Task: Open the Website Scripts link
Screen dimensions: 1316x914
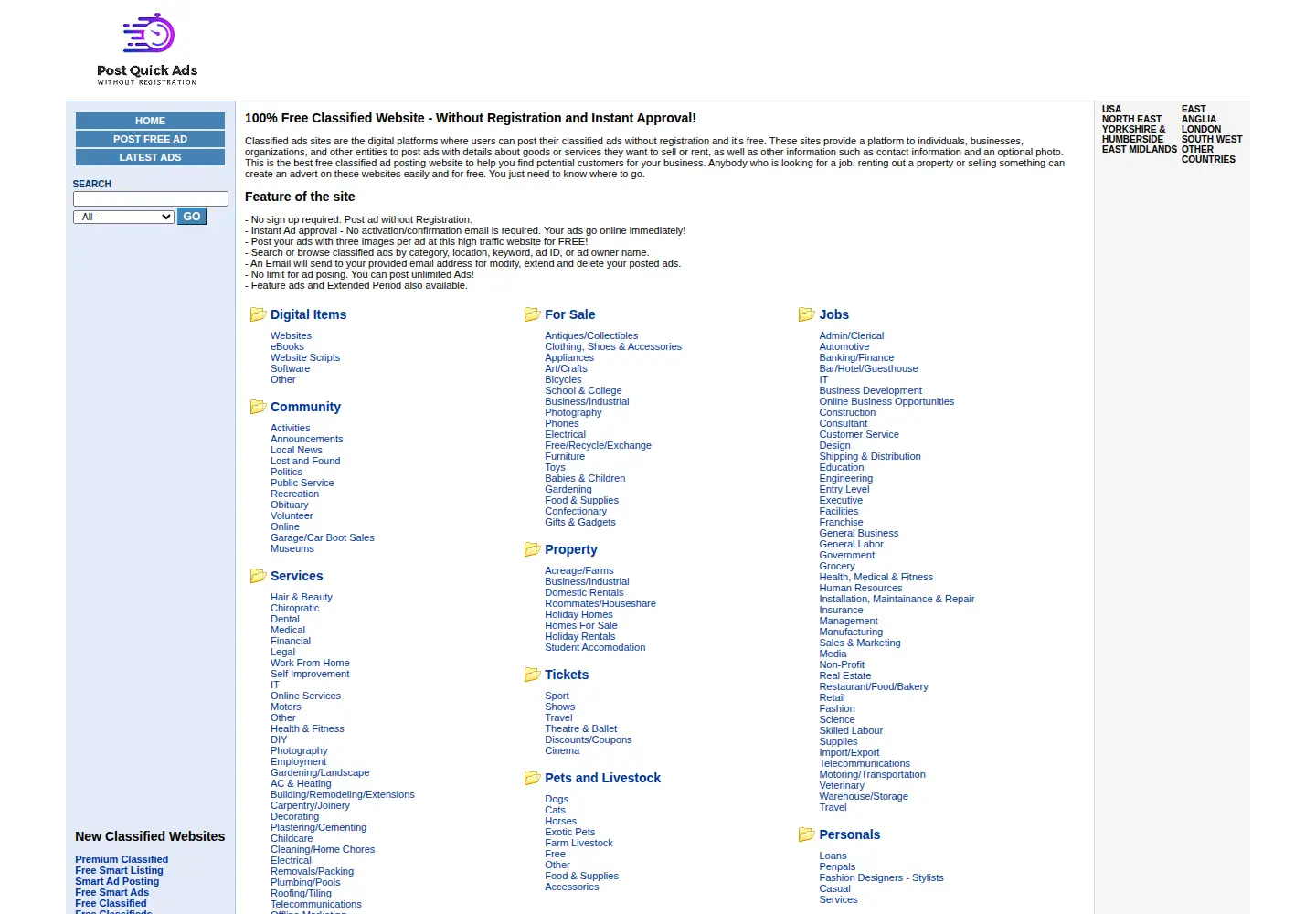Action: [x=305, y=357]
